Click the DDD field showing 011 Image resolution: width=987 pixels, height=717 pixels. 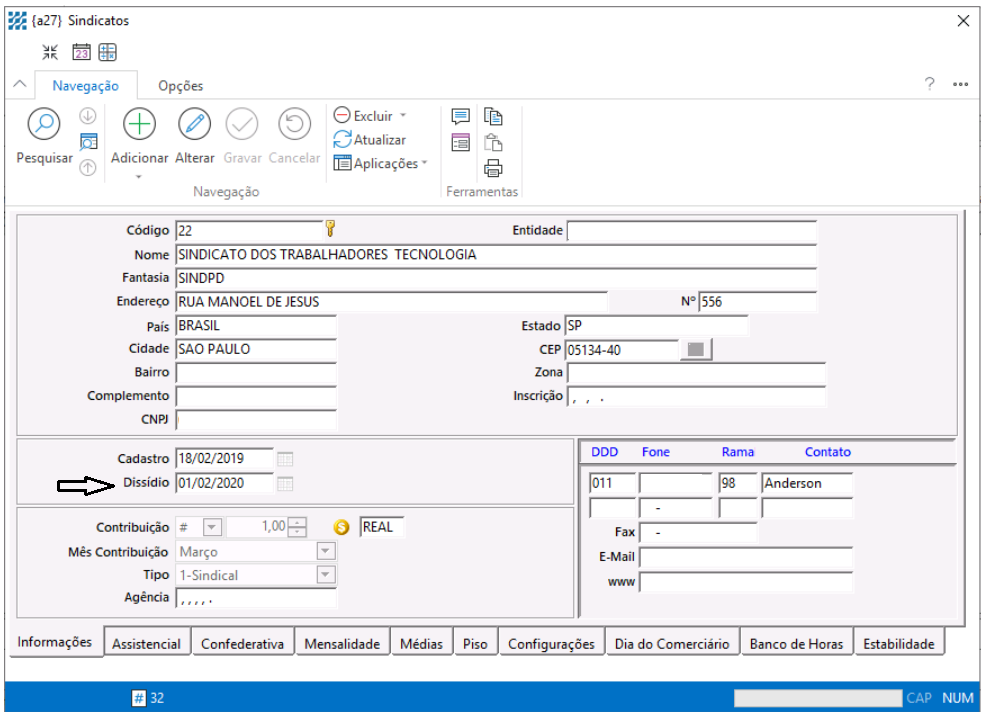[612, 483]
